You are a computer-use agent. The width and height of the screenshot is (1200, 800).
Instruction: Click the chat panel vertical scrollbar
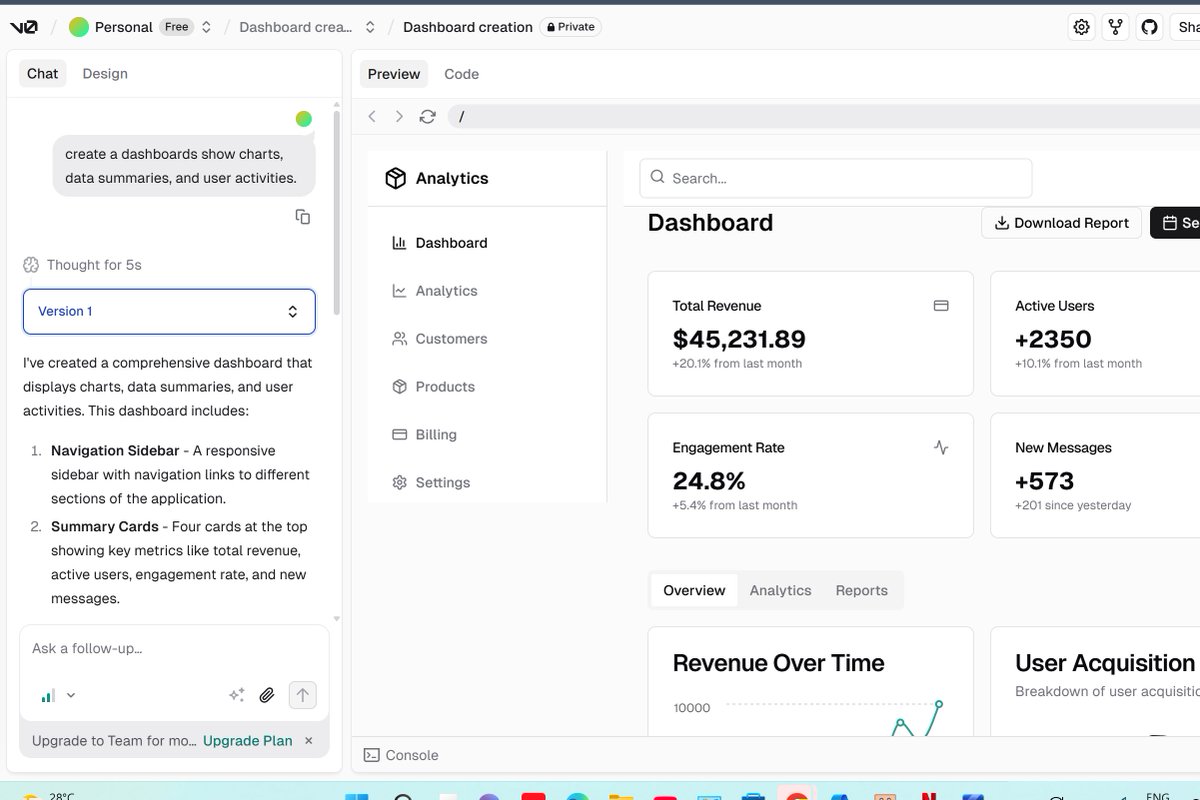[x=337, y=212]
